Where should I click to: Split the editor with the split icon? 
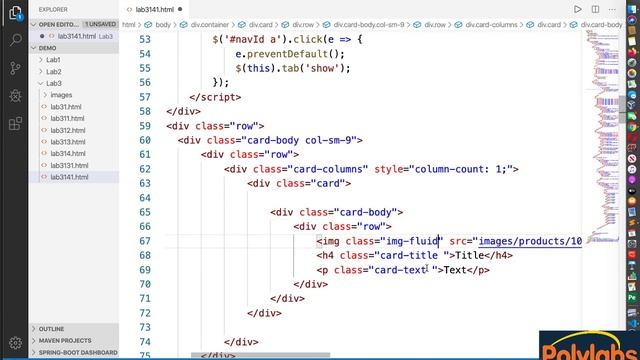point(596,9)
